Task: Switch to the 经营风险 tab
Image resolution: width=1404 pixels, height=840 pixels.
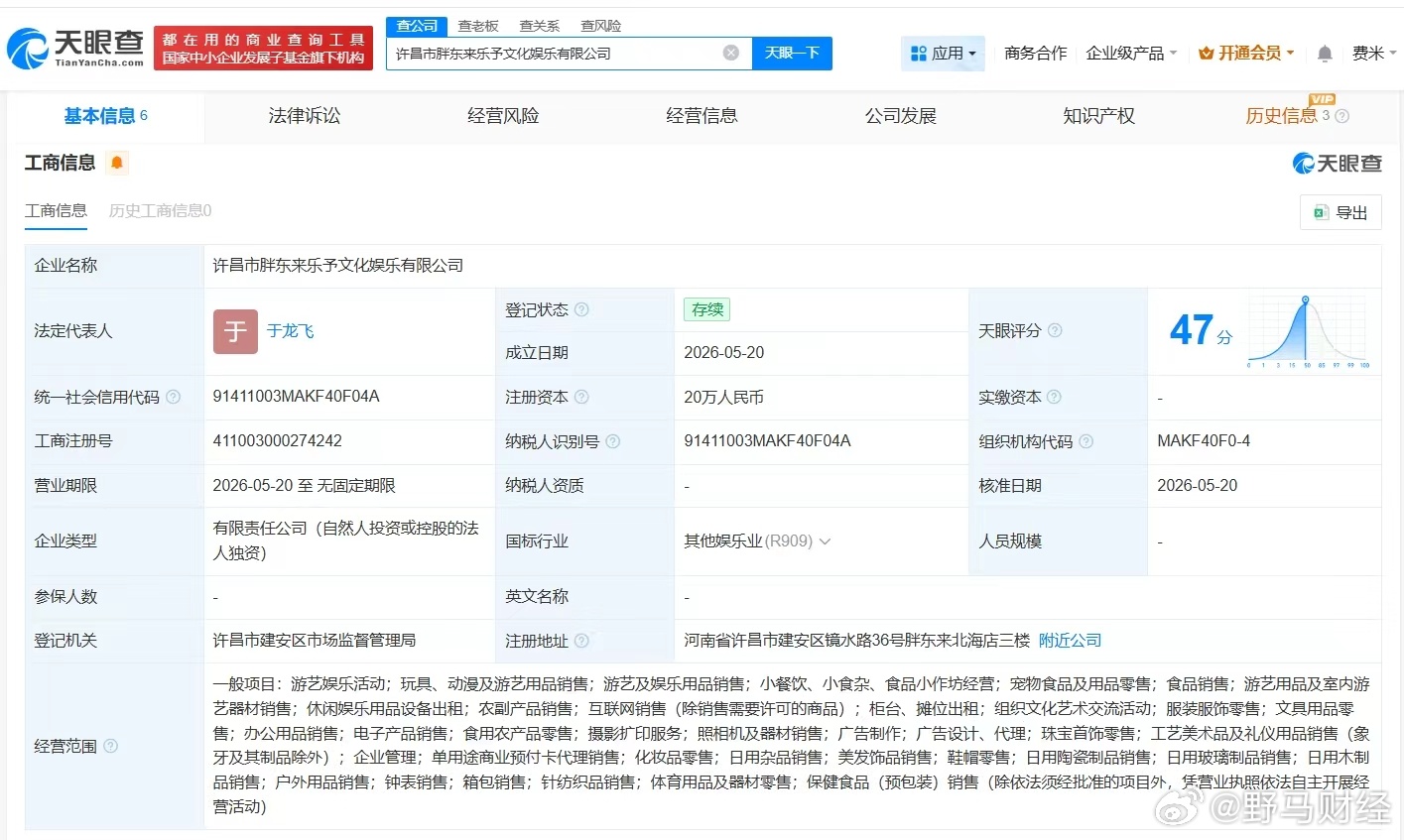Action: coord(503,116)
